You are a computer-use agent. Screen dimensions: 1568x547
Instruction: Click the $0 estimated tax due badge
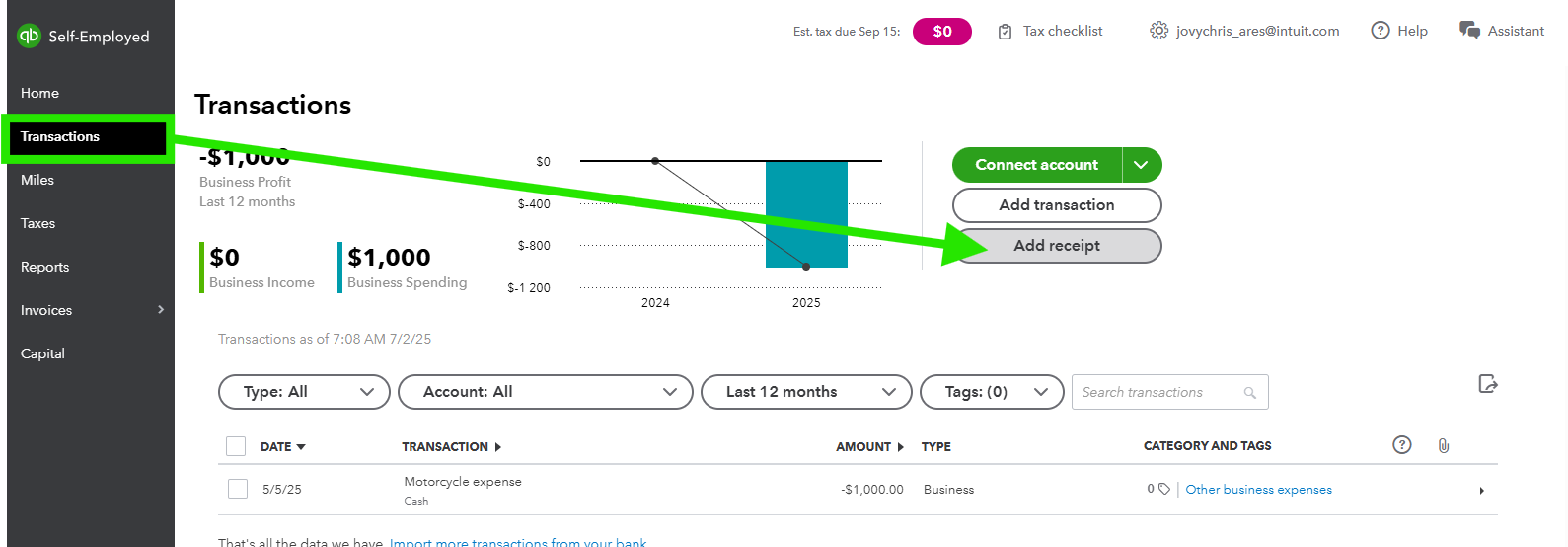tap(942, 32)
